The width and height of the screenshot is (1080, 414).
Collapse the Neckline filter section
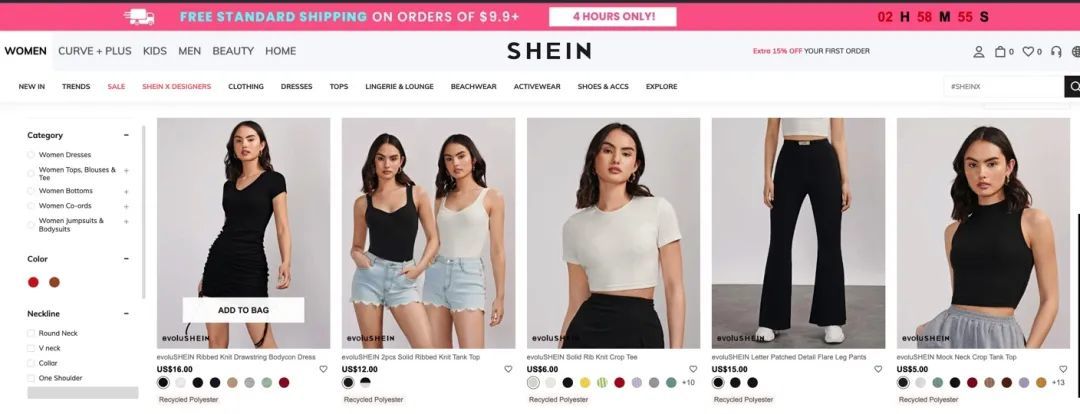point(126,314)
